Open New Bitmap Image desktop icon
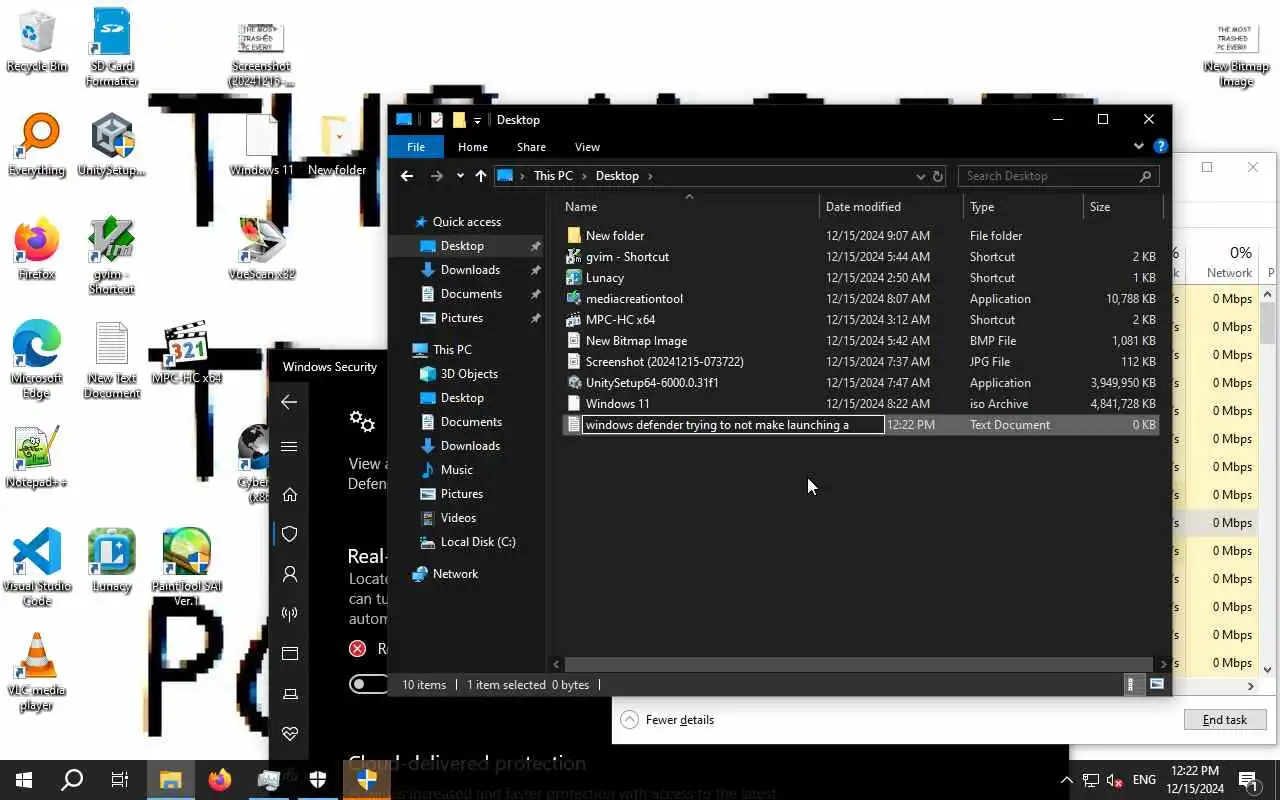Screen dimensions: 1280x800 point(1236,53)
